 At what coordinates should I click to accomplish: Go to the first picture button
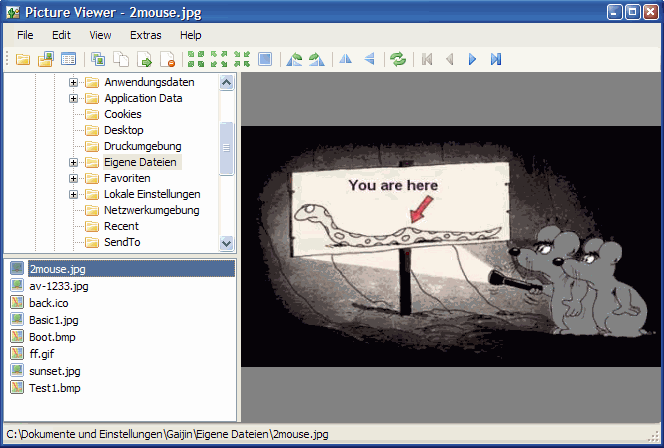[427, 59]
